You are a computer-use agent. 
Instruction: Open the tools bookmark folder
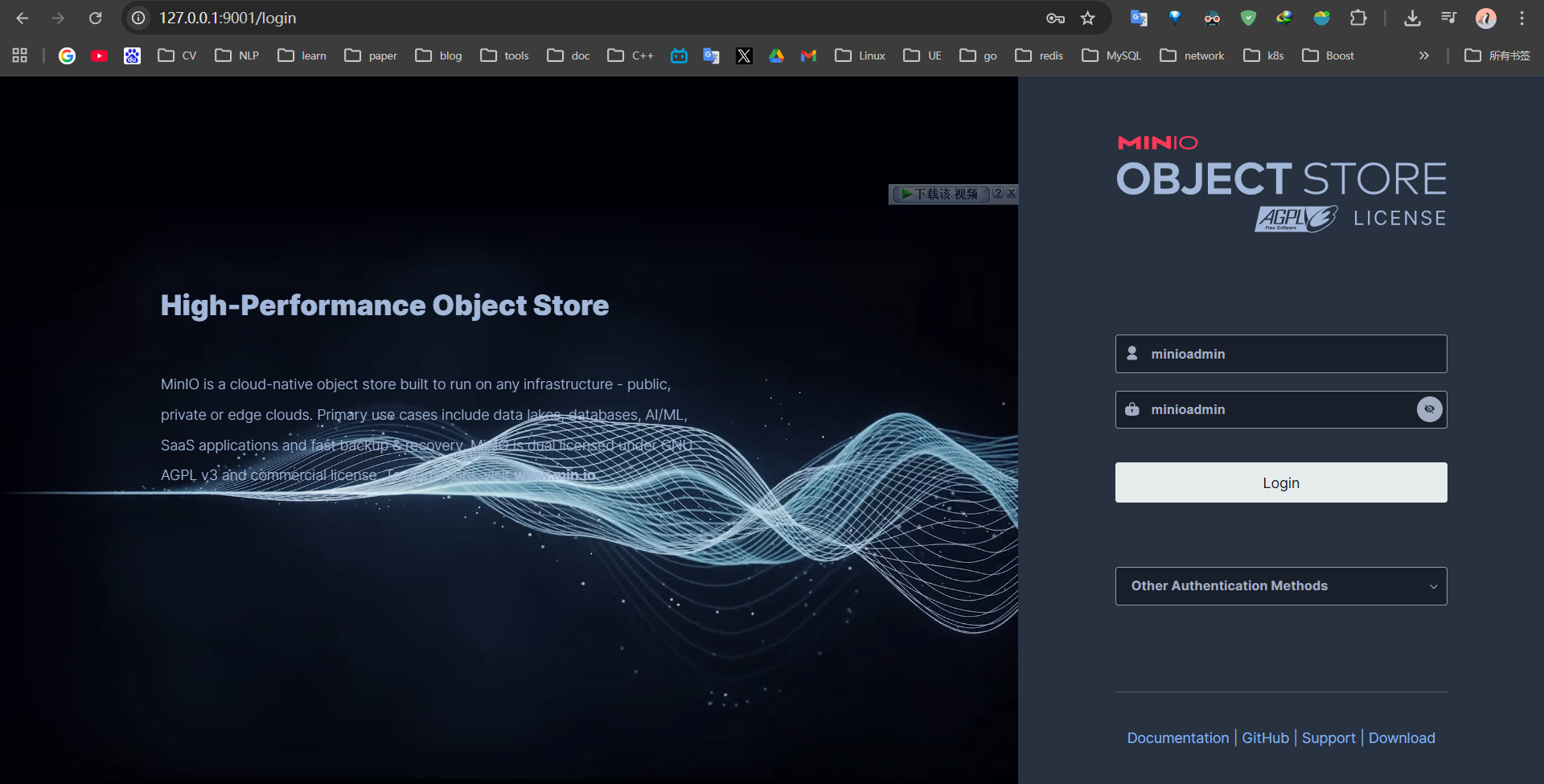coord(505,55)
